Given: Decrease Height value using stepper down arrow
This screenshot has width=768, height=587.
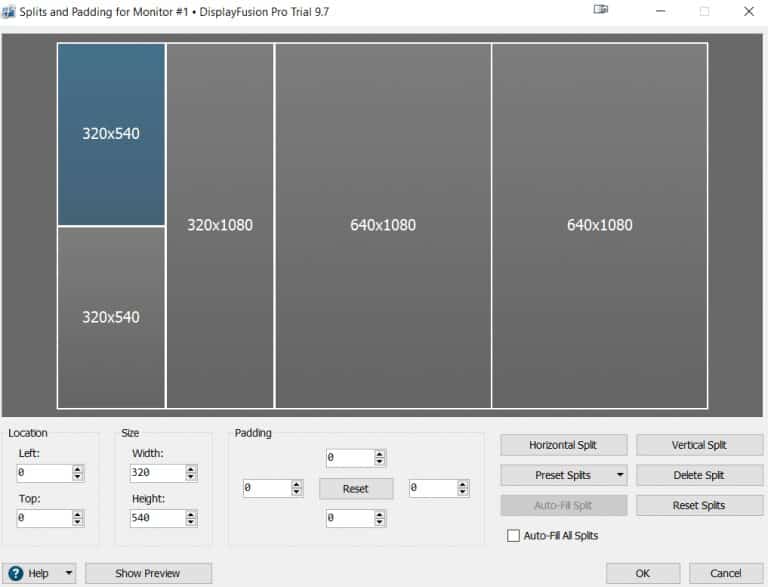Looking at the screenshot, I should 191,522.
